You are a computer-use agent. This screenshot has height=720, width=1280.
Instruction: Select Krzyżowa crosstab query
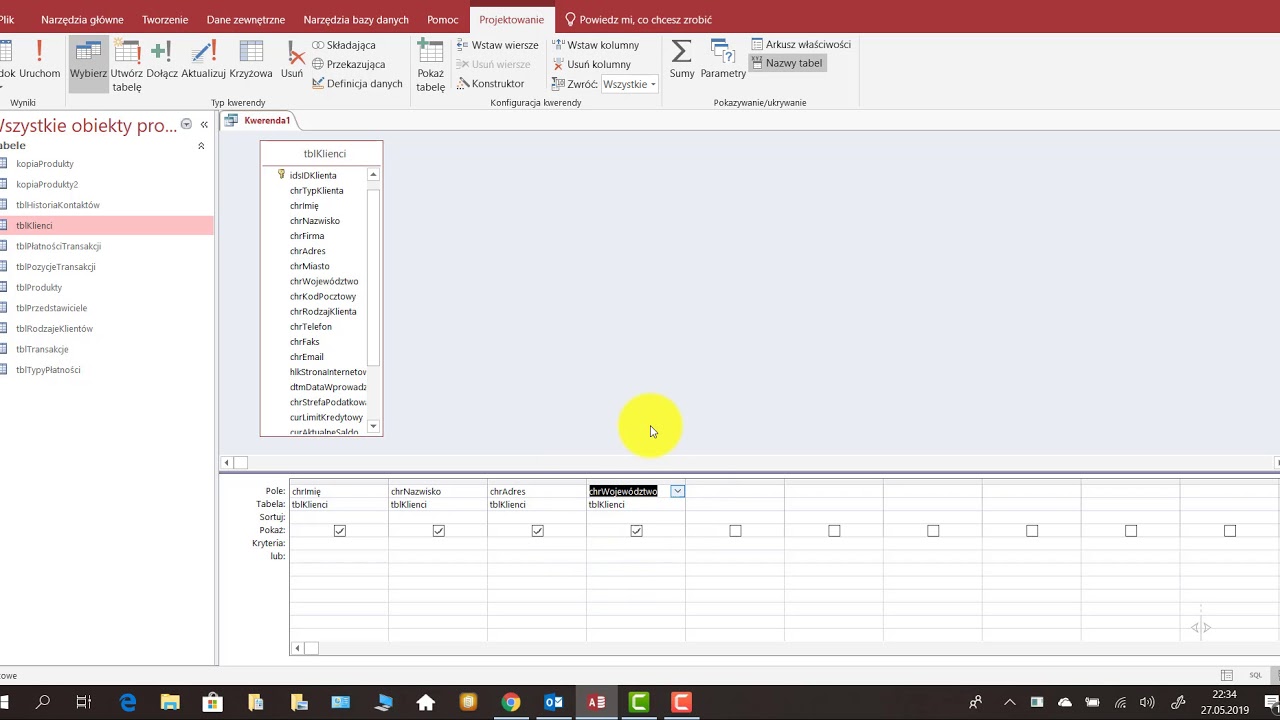coord(251,60)
